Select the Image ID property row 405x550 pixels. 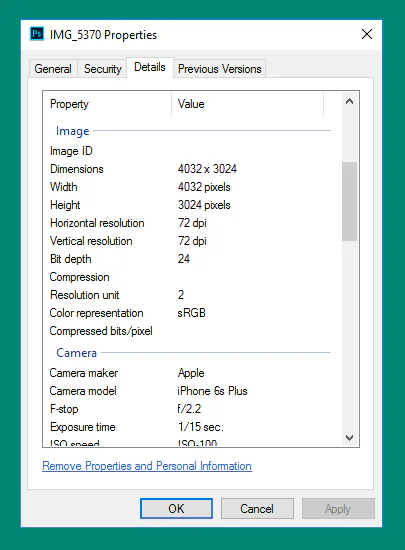point(191,151)
